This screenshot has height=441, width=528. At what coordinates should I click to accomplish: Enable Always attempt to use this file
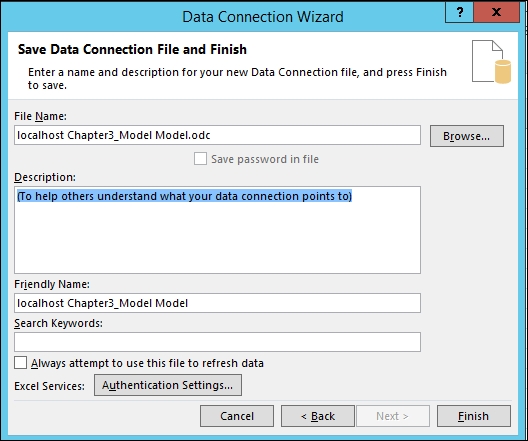pyautogui.click(x=21, y=363)
